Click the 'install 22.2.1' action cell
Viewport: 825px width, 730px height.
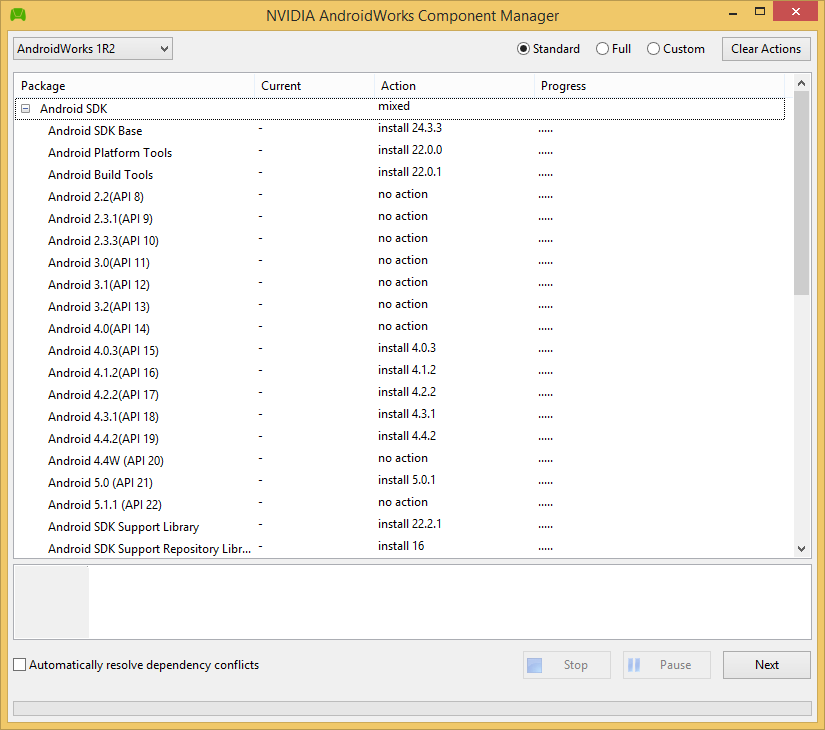click(409, 524)
